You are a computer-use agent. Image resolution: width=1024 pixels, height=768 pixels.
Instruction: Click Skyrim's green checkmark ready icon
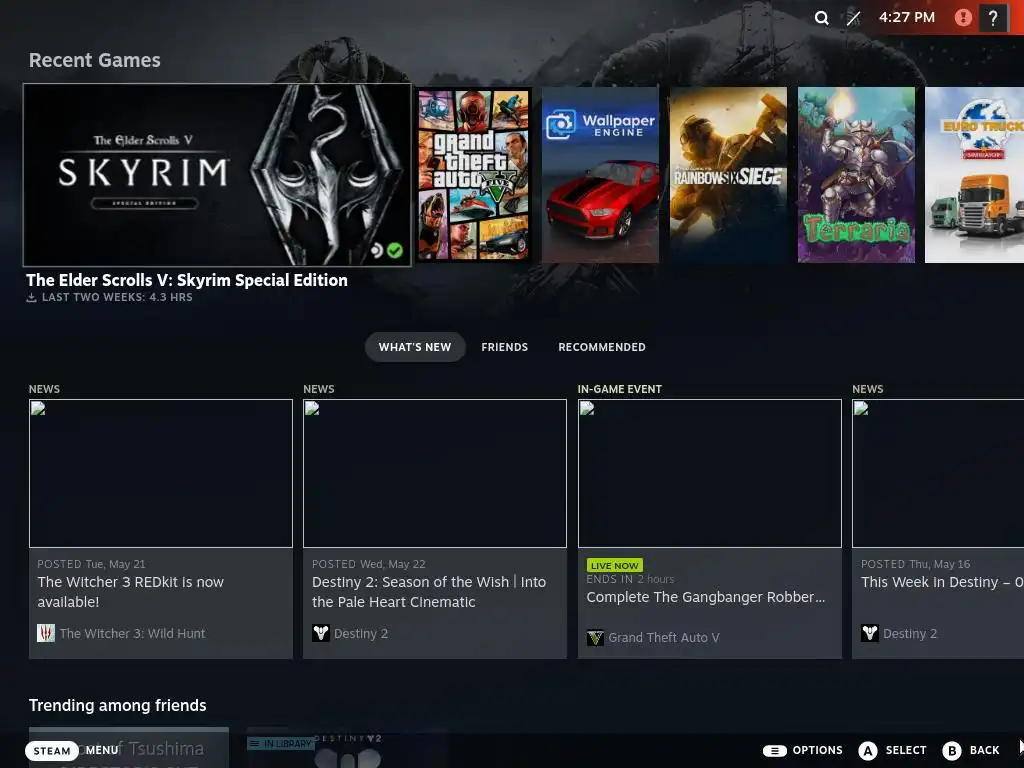pyautogui.click(x=394, y=250)
